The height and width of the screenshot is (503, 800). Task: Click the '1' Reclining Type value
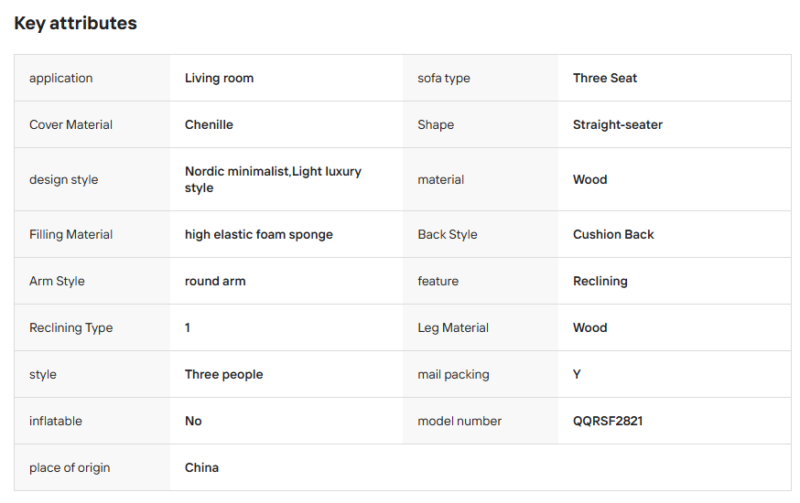pos(187,328)
